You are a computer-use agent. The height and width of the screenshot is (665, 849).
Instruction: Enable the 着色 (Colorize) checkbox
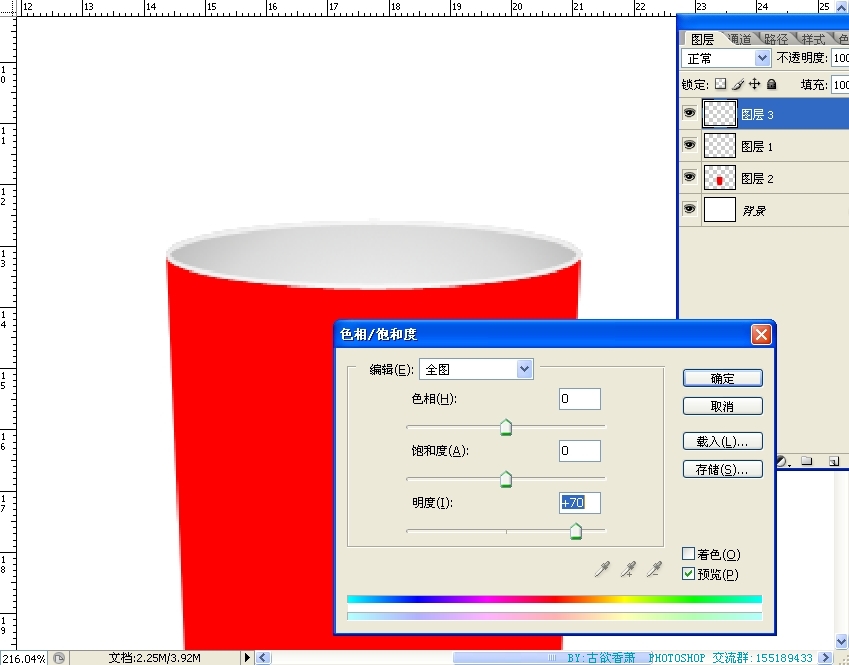(688, 554)
